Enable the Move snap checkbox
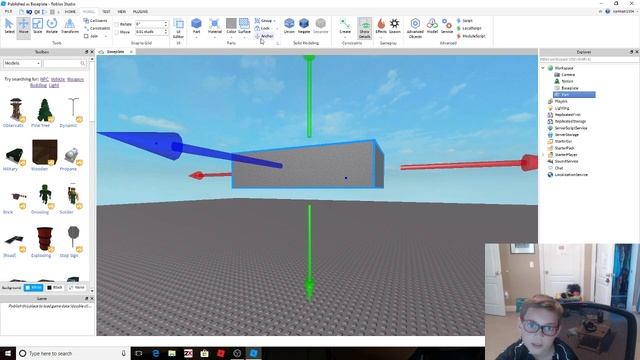Image resolution: width=640 pixels, height=360 pixels. click(116, 32)
